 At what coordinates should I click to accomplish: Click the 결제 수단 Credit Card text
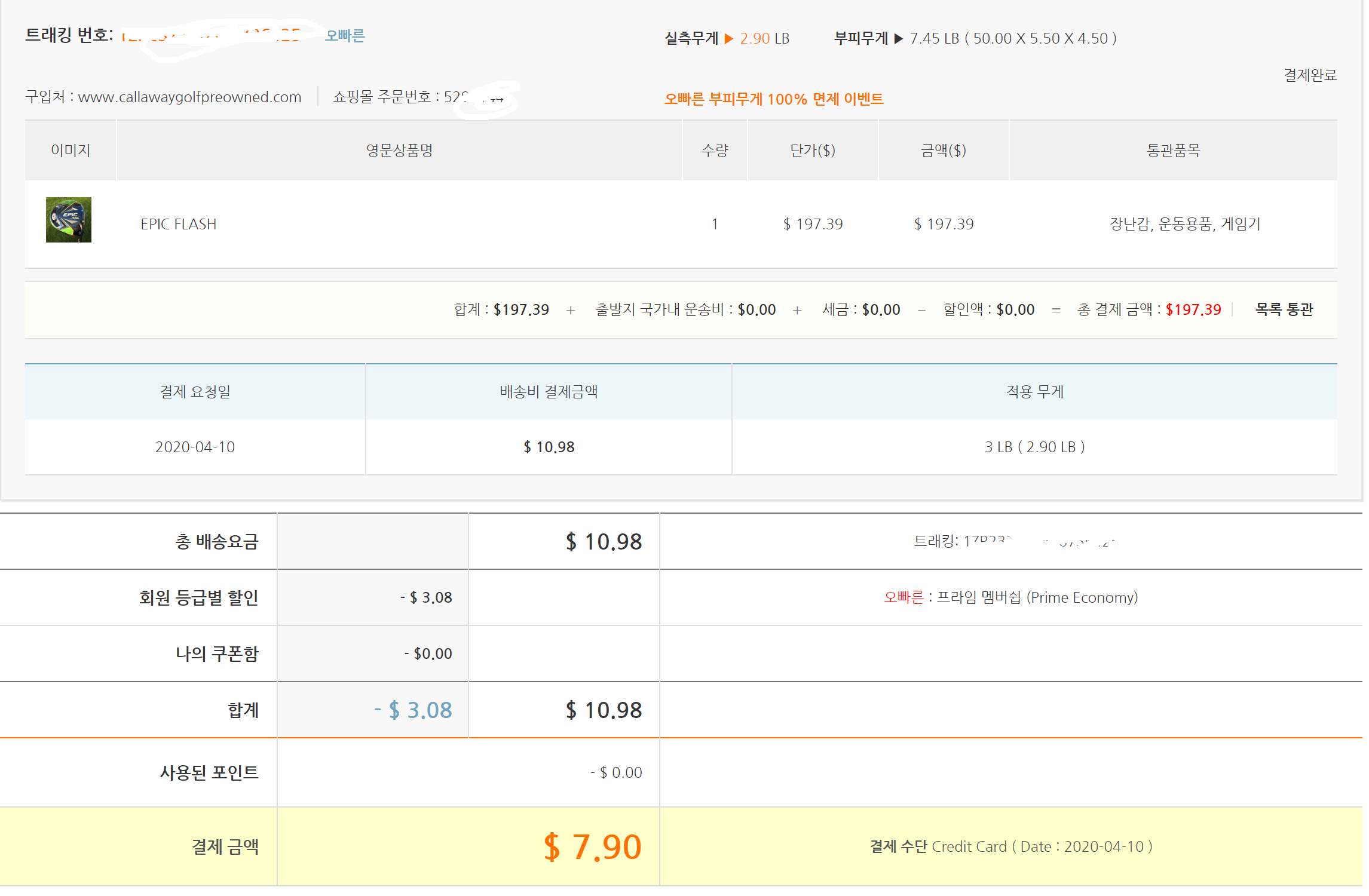(x=1010, y=846)
